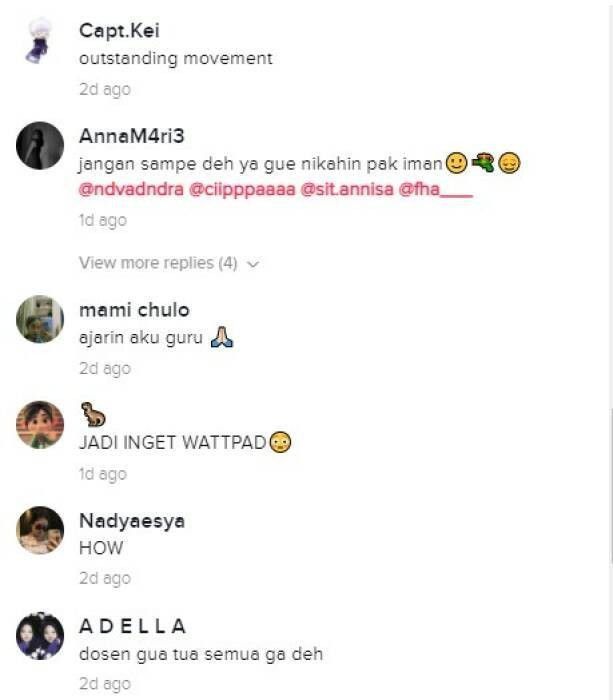Screen dimensions: 613x700
Task: Open A D E L L A's profile picture
Action: click(x=40, y=636)
